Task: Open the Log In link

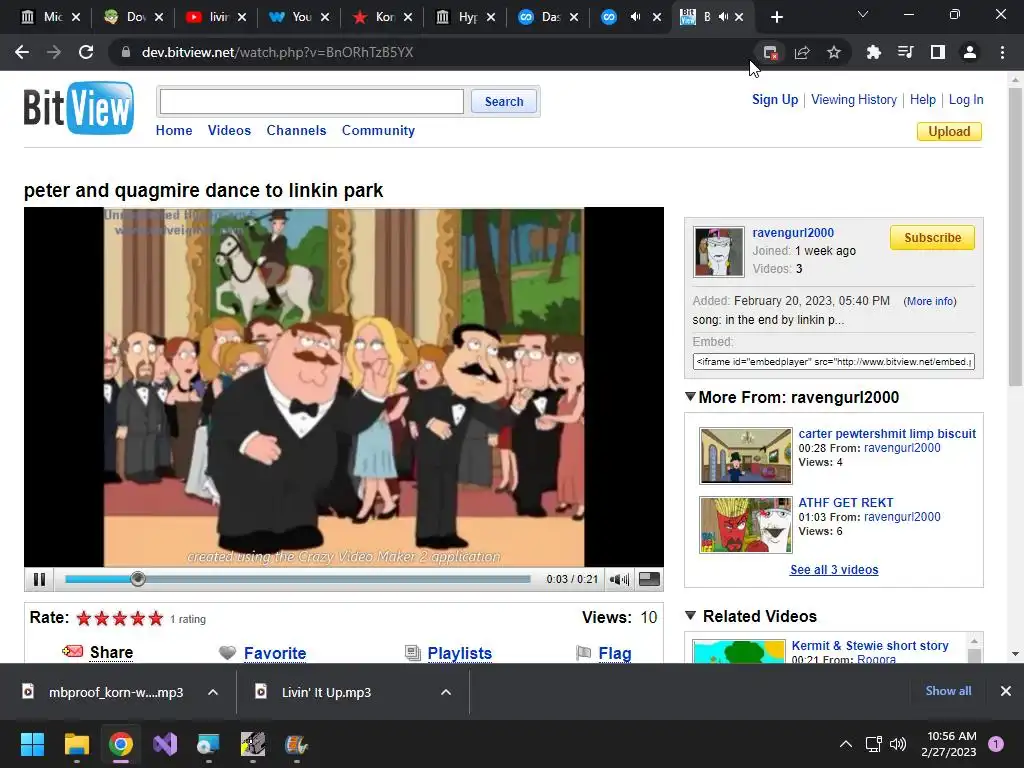Action: click(x=966, y=99)
